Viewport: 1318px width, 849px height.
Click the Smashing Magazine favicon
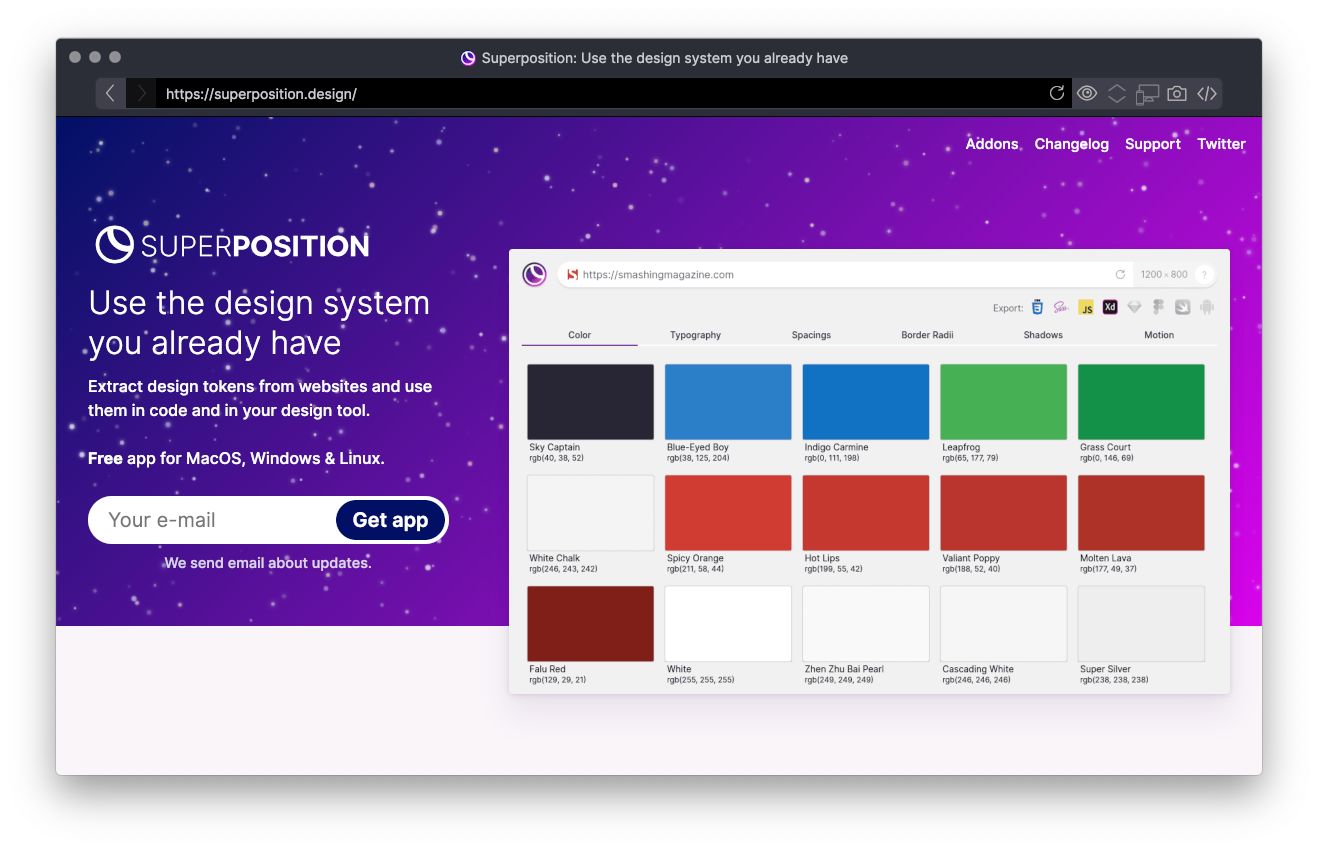pyautogui.click(x=573, y=274)
